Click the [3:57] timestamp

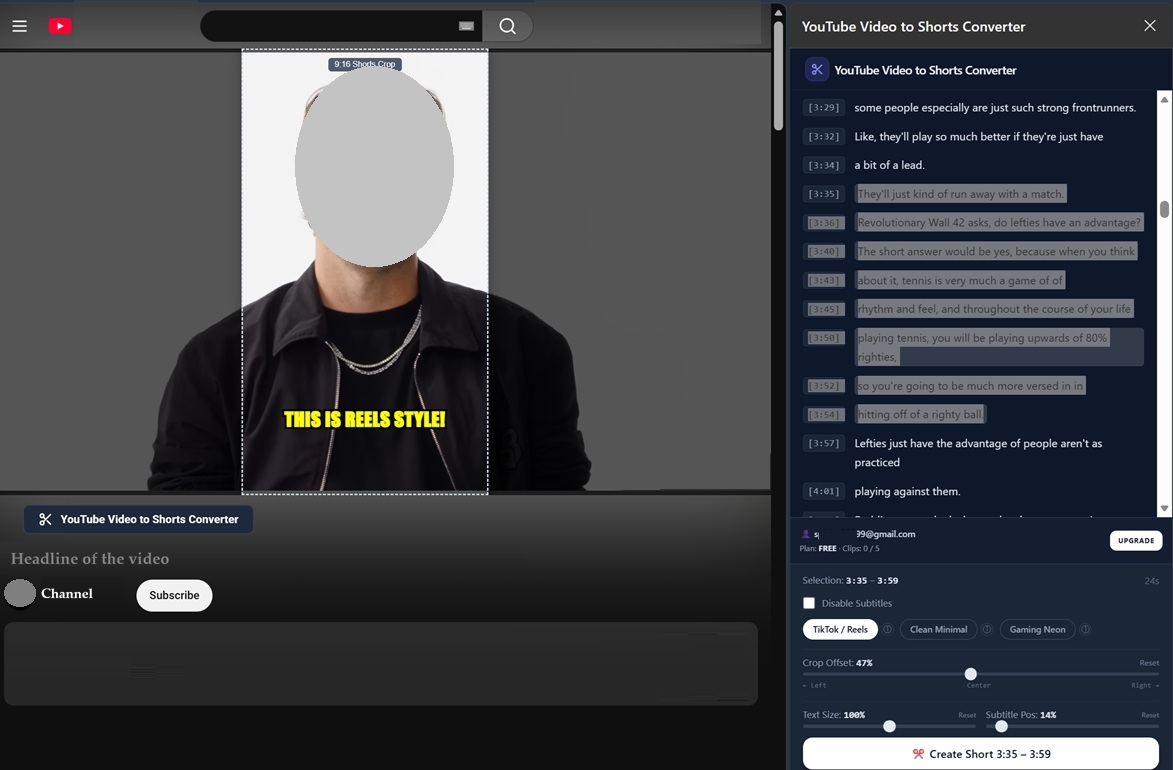point(824,444)
